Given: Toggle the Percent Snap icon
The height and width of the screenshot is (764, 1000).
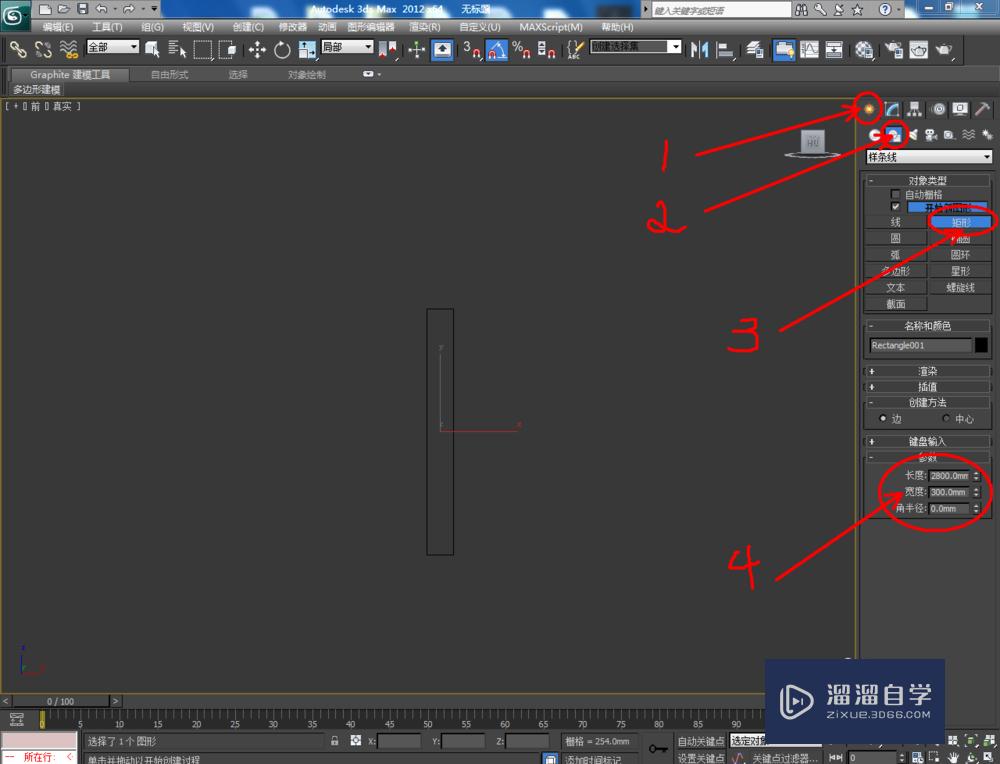Looking at the screenshot, I should point(521,49).
